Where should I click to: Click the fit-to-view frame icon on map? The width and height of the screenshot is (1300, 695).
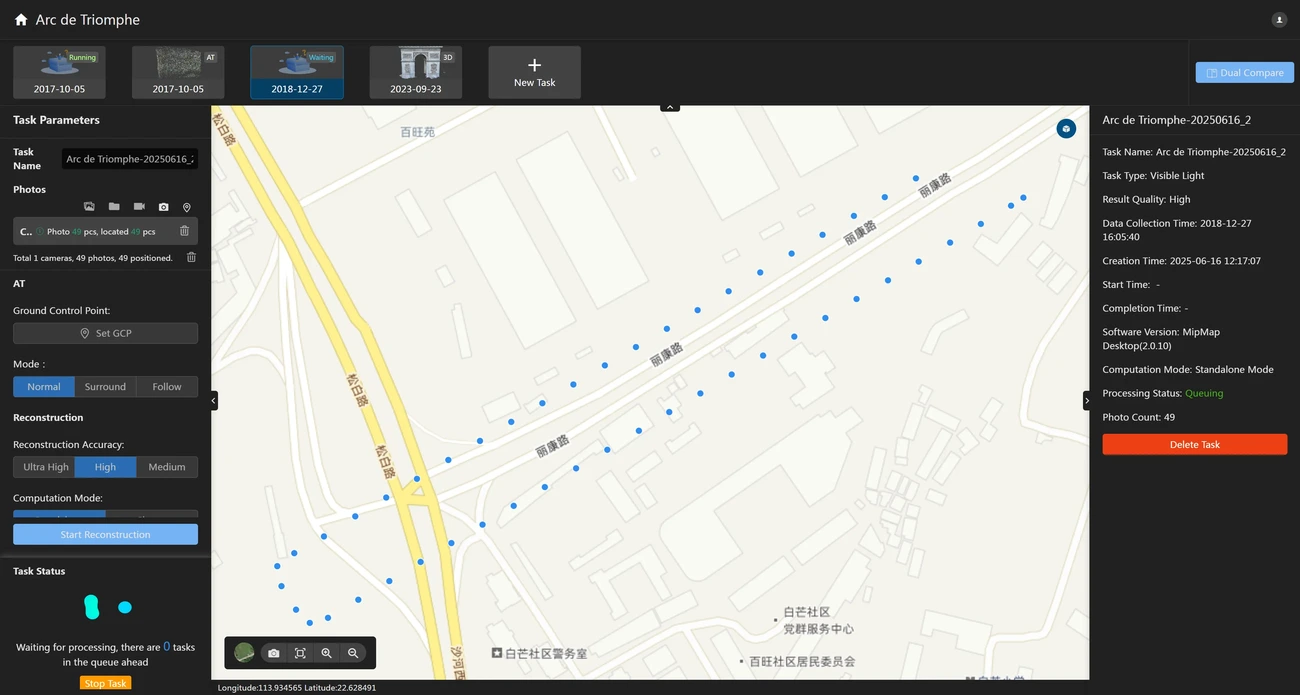[300, 653]
